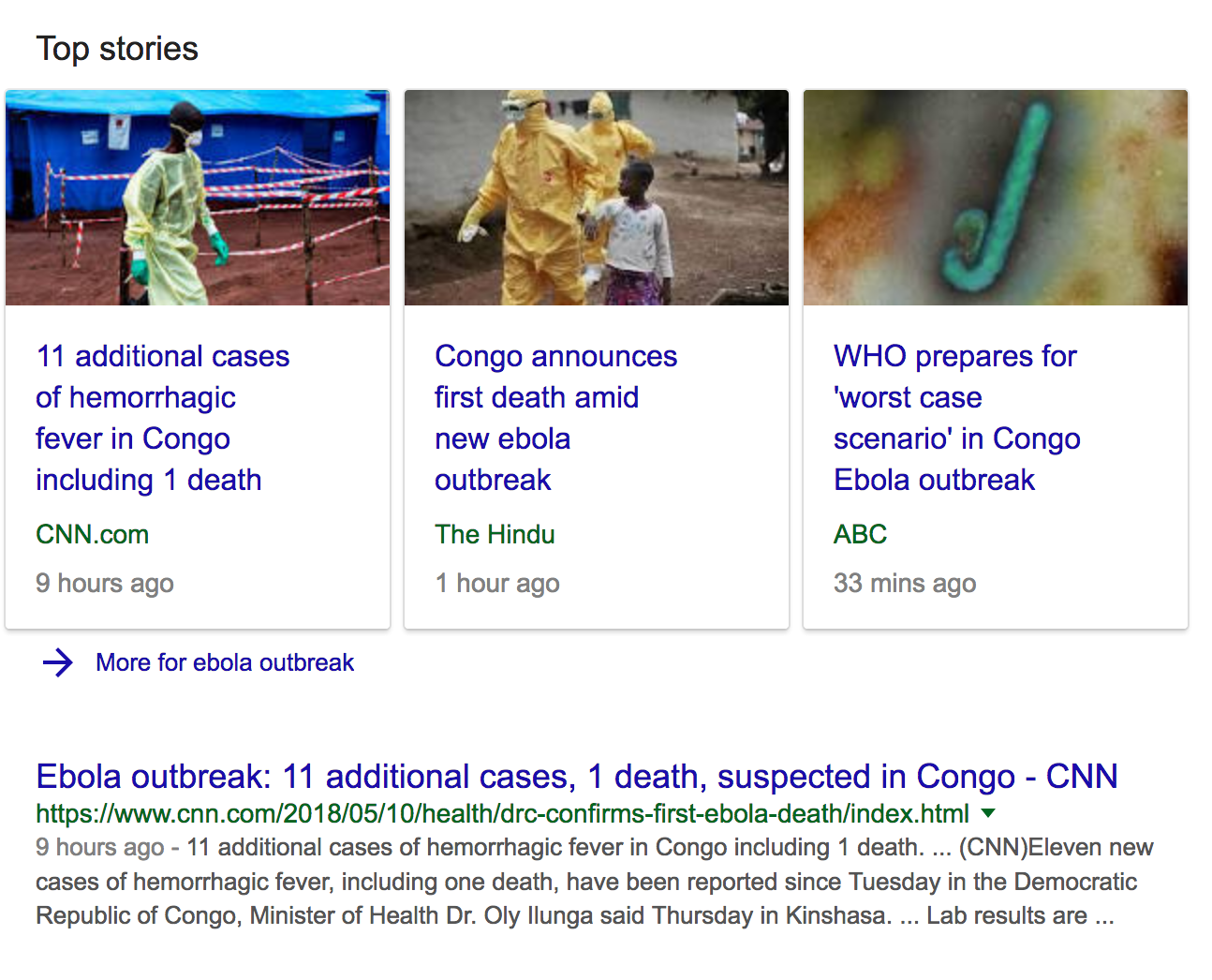Open CNN story thumbnail with blue tent

pyautogui.click(x=198, y=198)
